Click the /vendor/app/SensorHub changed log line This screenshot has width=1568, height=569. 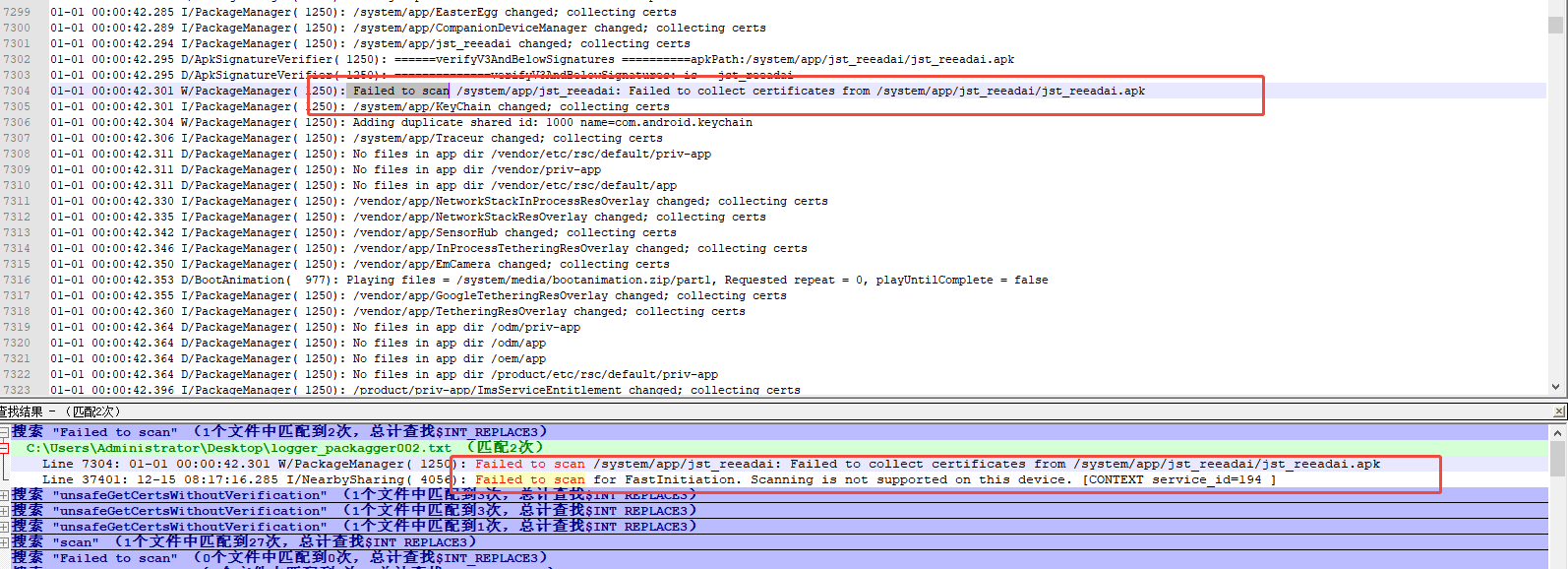363,232
